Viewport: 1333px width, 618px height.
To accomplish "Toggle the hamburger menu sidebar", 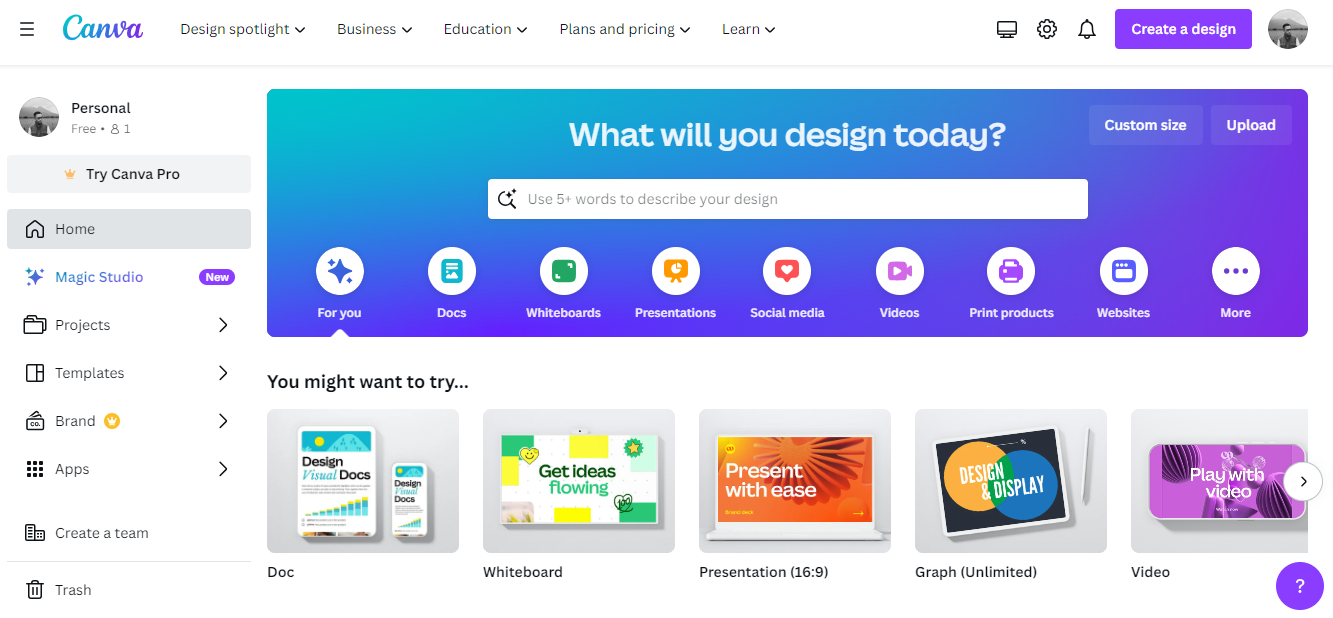I will coord(27,30).
